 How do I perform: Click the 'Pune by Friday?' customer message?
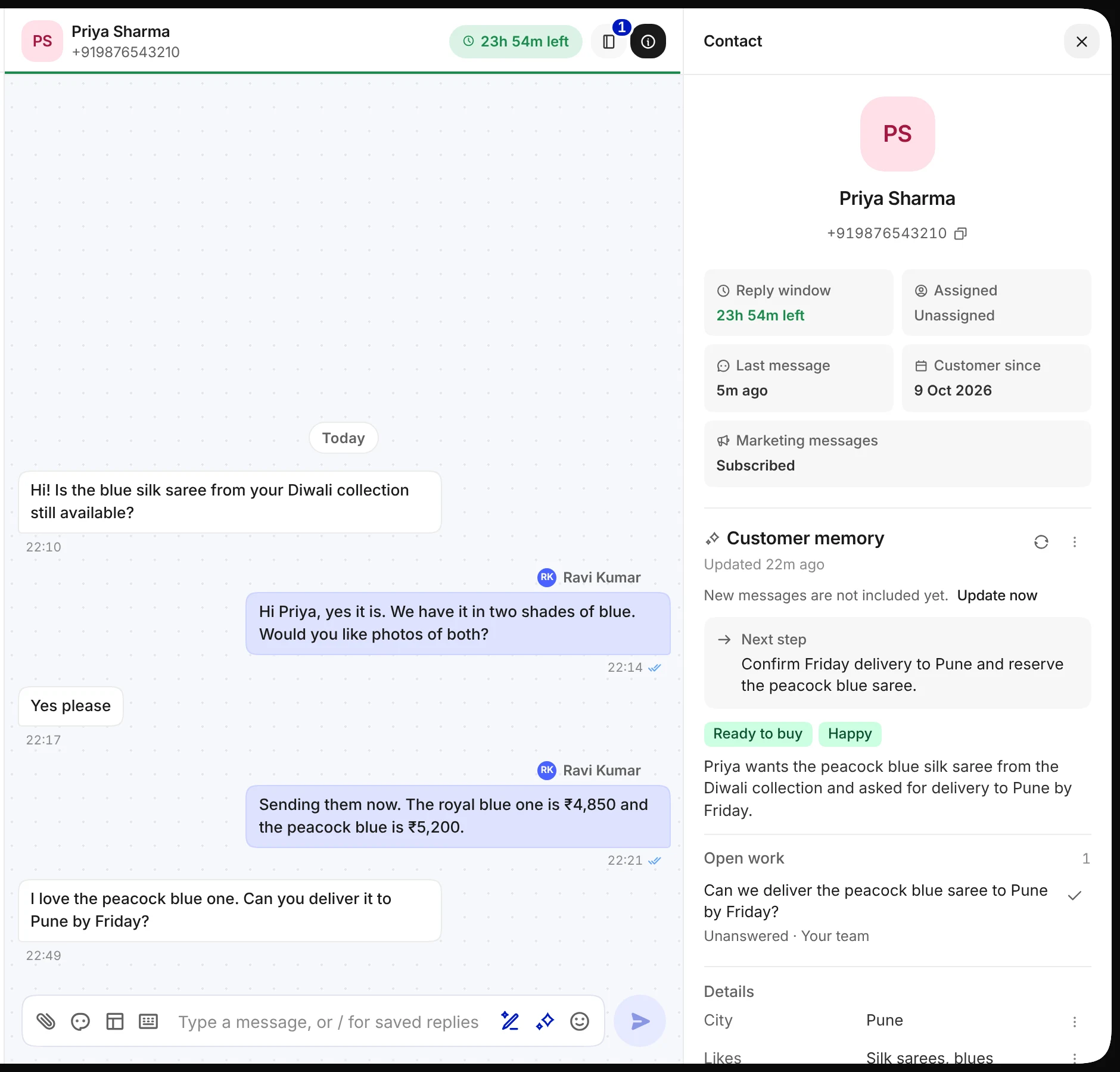[x=230, y=910]
